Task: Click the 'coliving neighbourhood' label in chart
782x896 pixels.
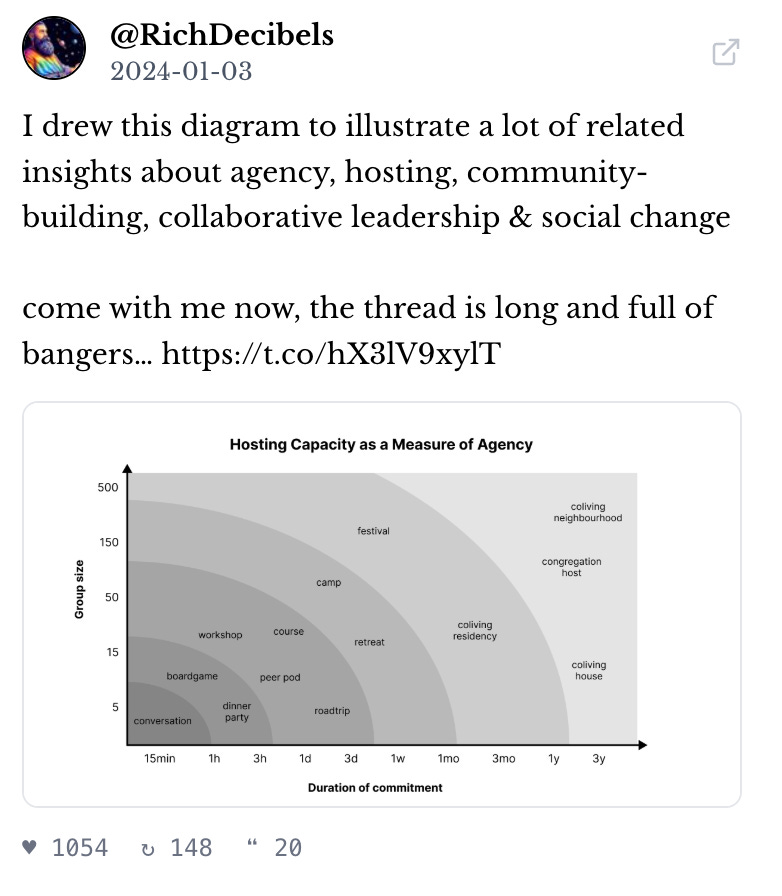Action: pos(588,512)
